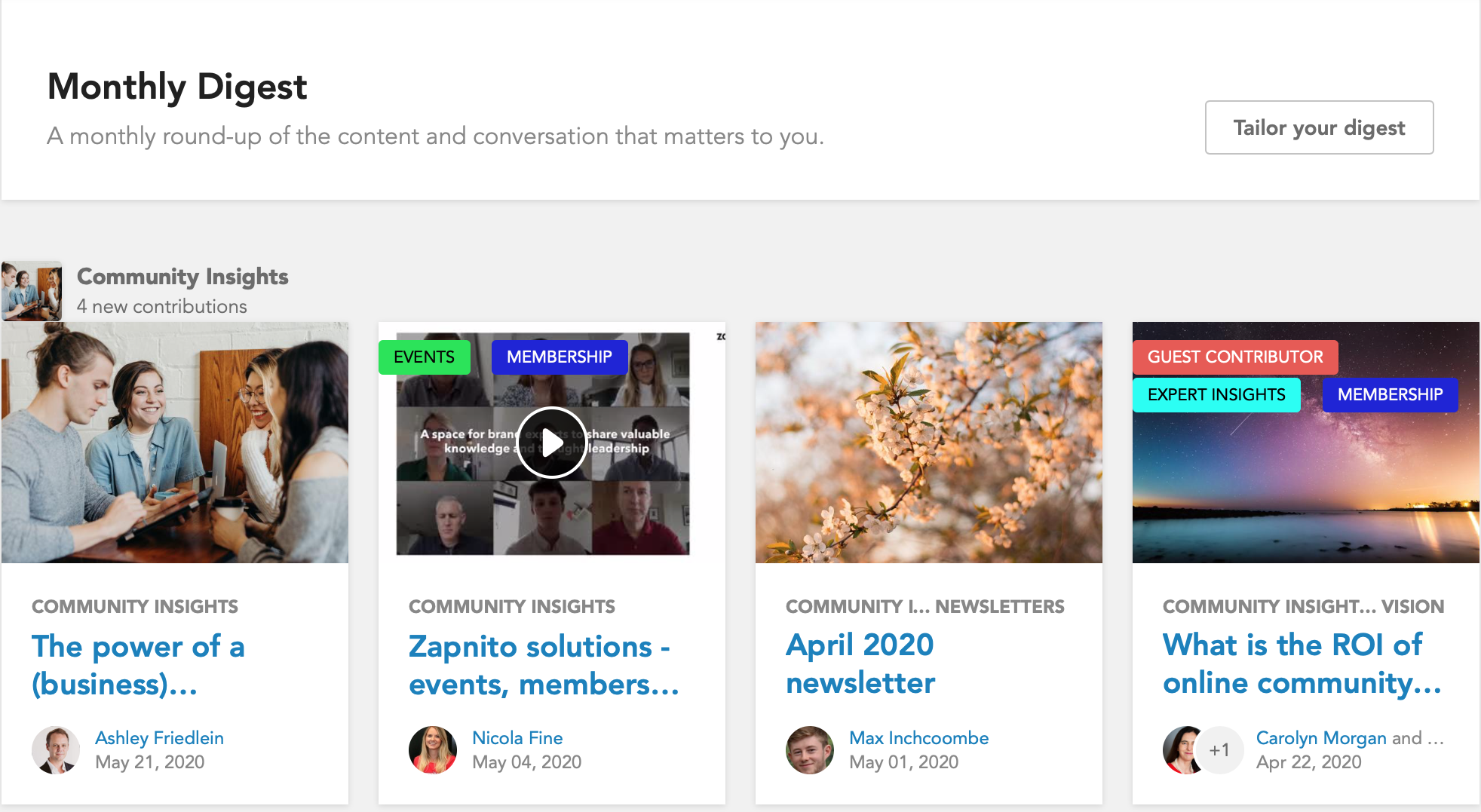Open the Community Insights heading link
The height and width of the screenshot is (812, 1481).
tap(182, 277)
